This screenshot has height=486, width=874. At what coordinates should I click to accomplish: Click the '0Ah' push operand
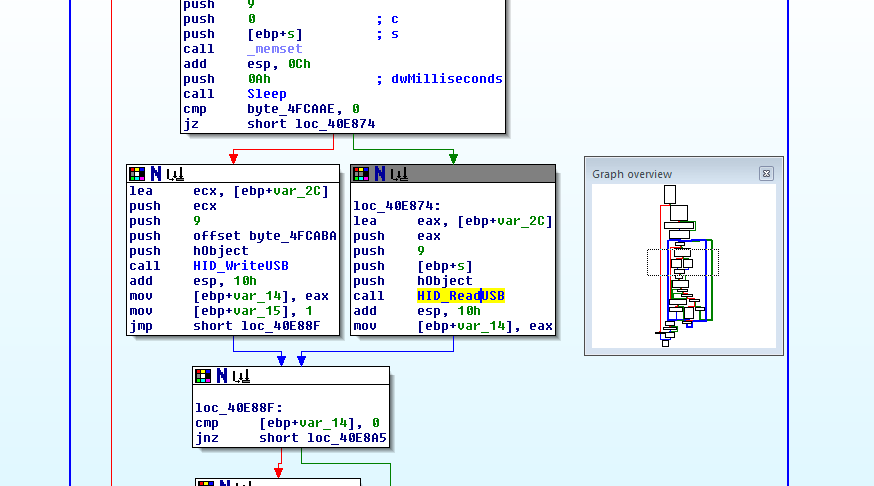click(259, 79)
